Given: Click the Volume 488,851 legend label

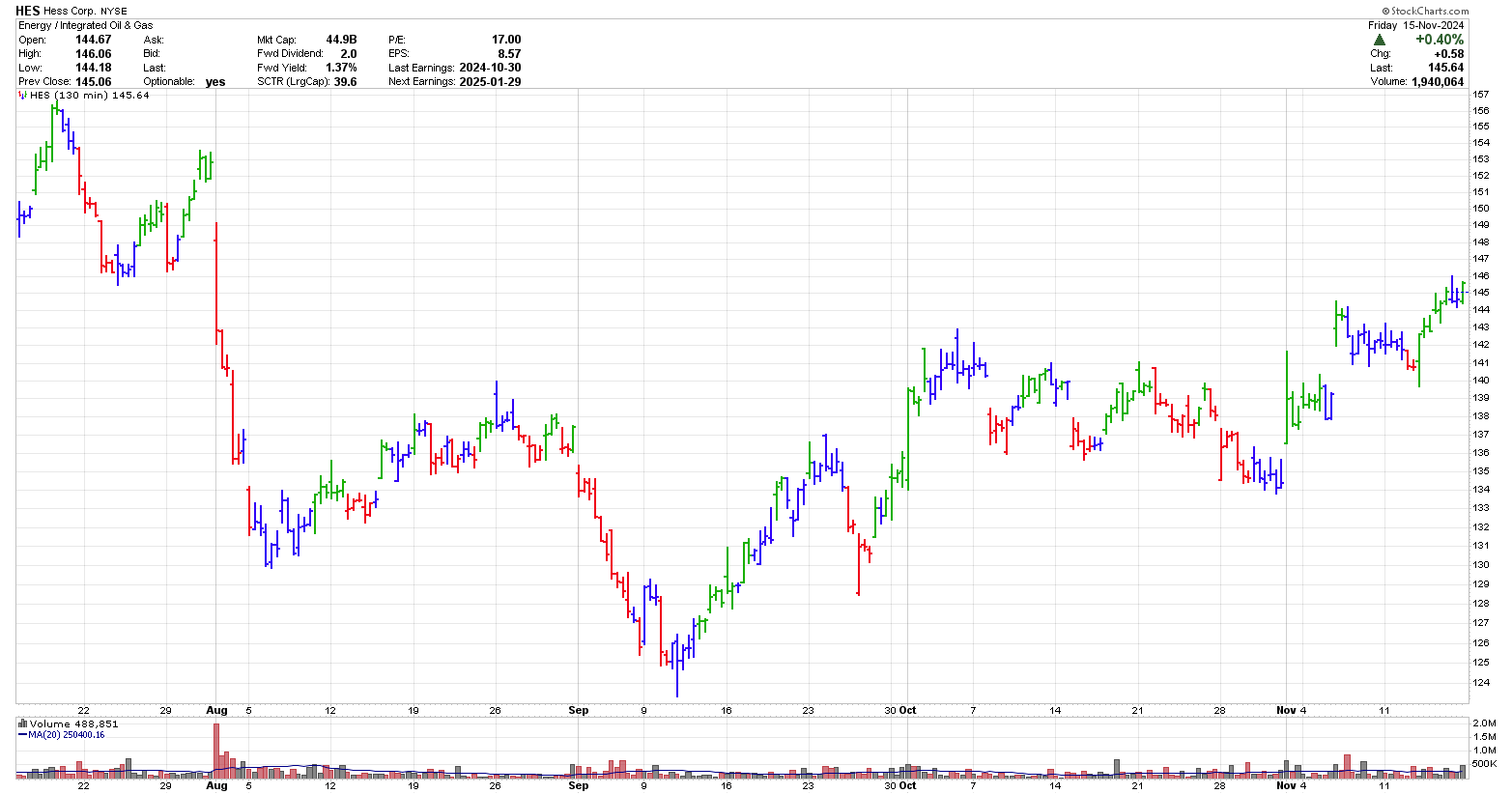Looking at the screenshot, I should [x=73, y=723].
